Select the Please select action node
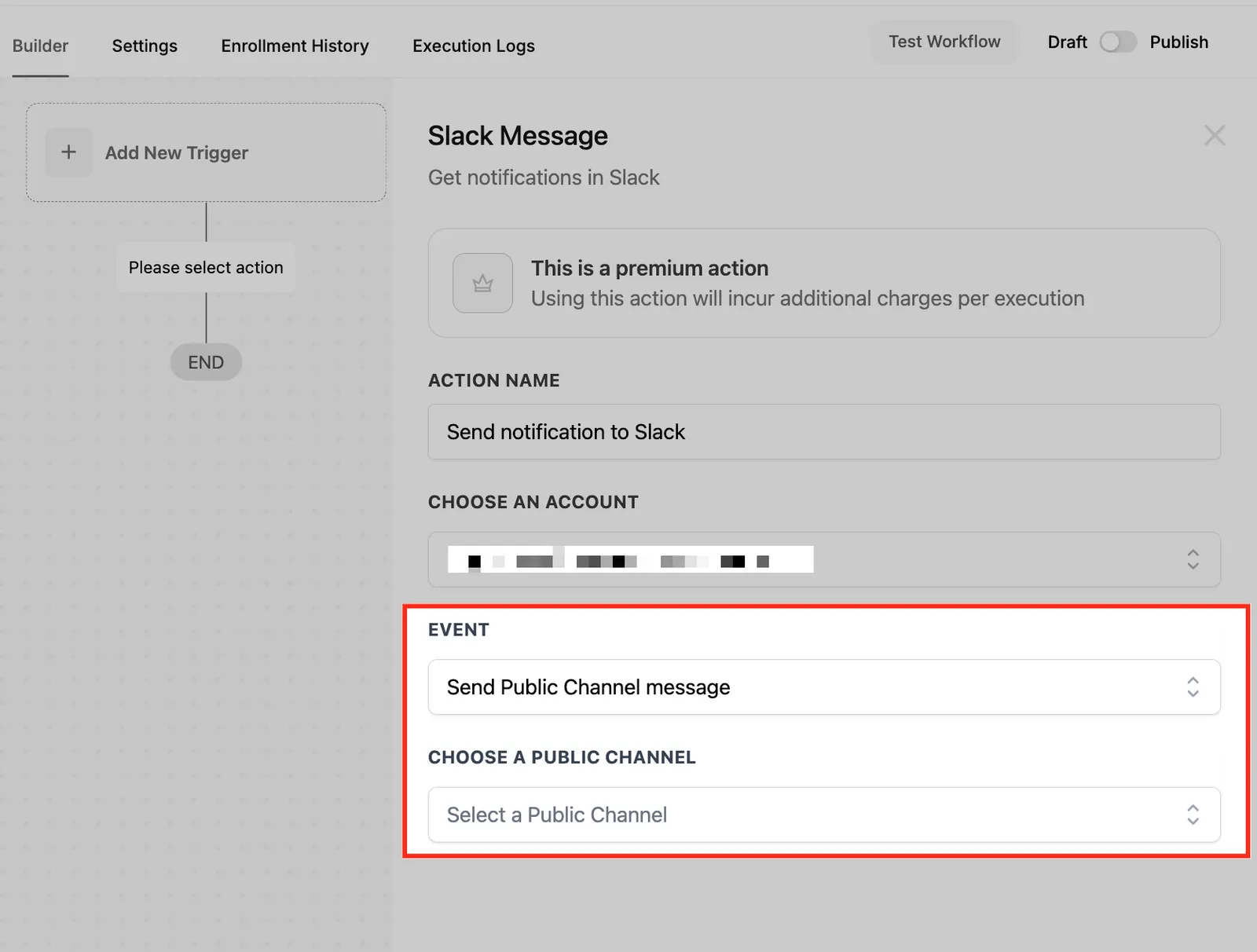This screenshot has width=1257, height=952. 206,267
